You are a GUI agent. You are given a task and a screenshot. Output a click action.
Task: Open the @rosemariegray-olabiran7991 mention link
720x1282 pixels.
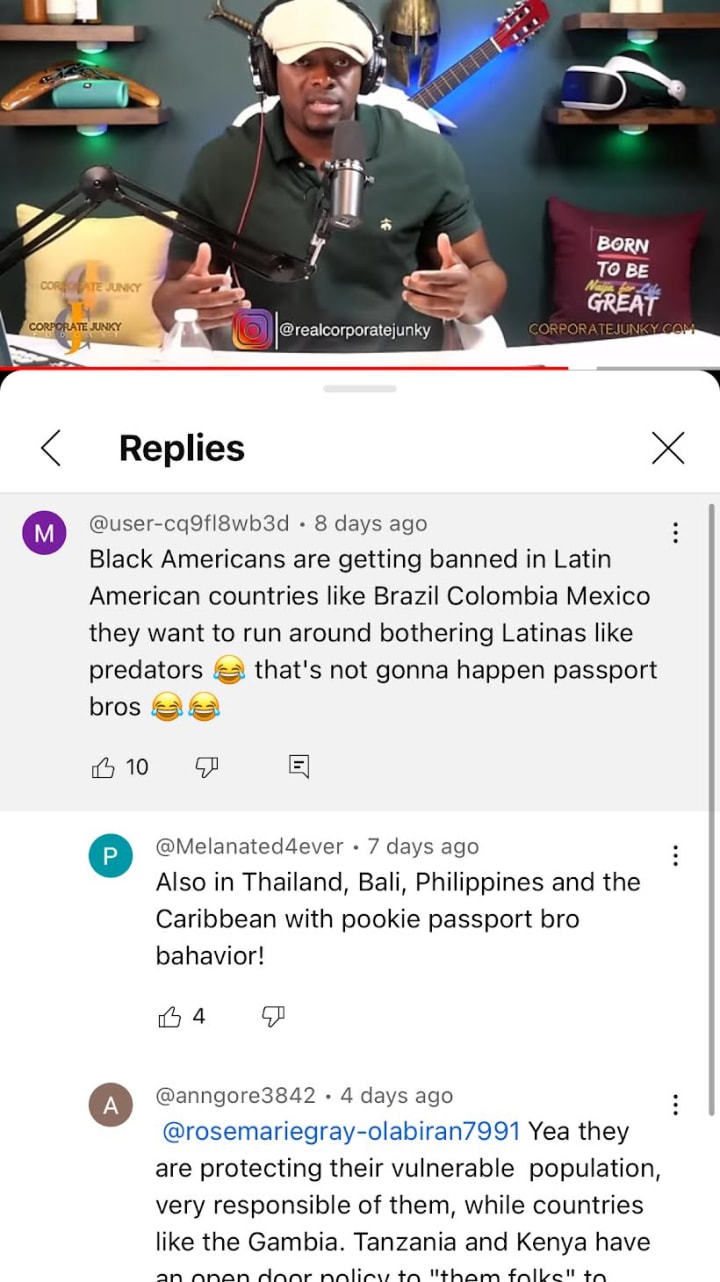coord(341,1131)
